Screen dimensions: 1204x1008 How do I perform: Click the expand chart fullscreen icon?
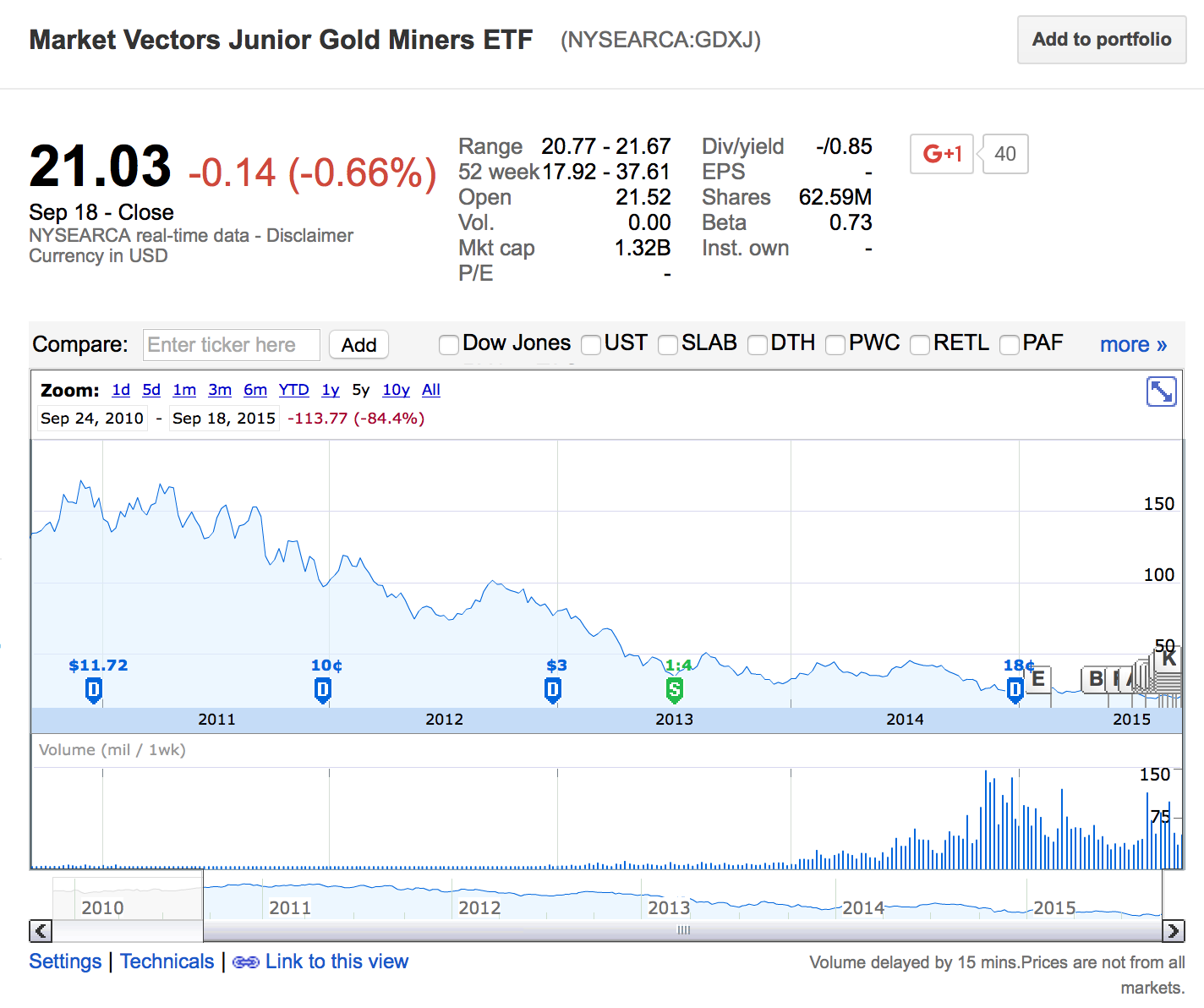point(1161,392)
